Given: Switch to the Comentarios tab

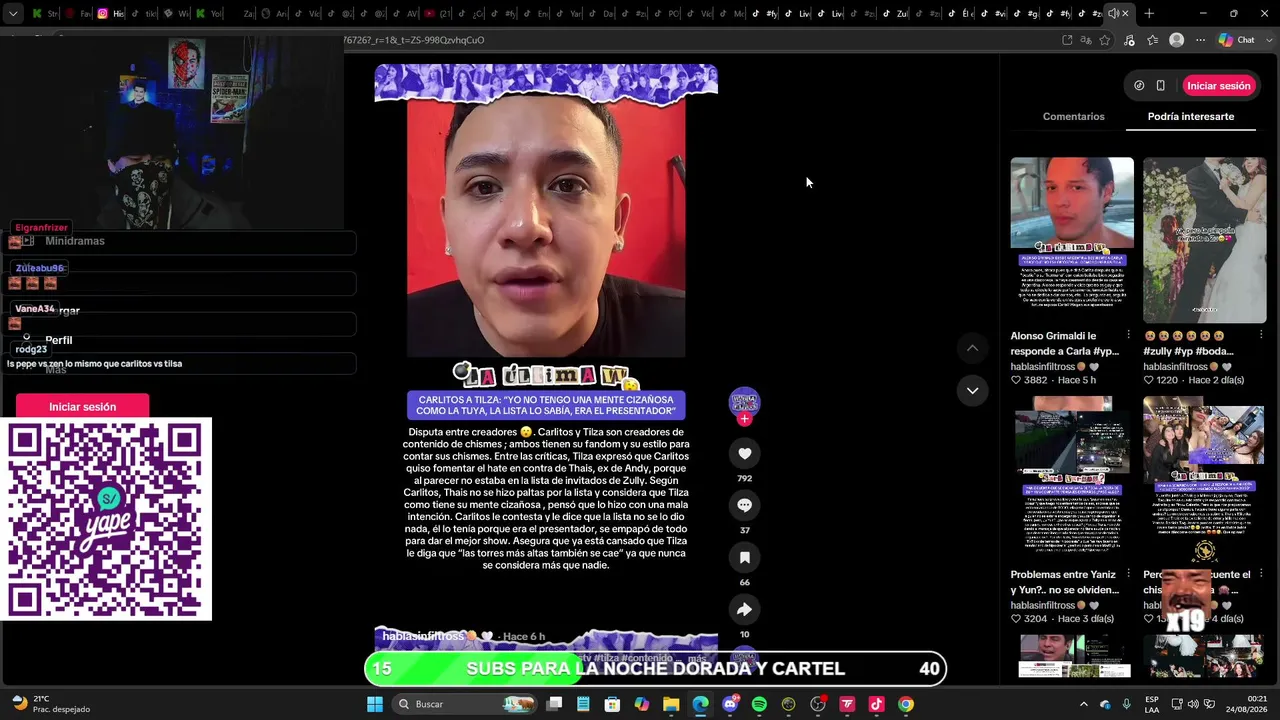Looking at the screenshot, I should pyautogui.click(x=1073, y=117).
